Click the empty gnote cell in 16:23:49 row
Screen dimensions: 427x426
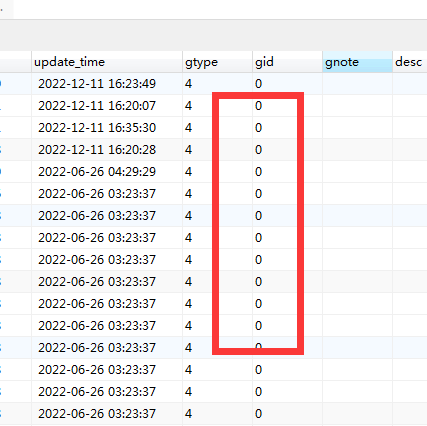pyautogui.click(x=357, y=84)
